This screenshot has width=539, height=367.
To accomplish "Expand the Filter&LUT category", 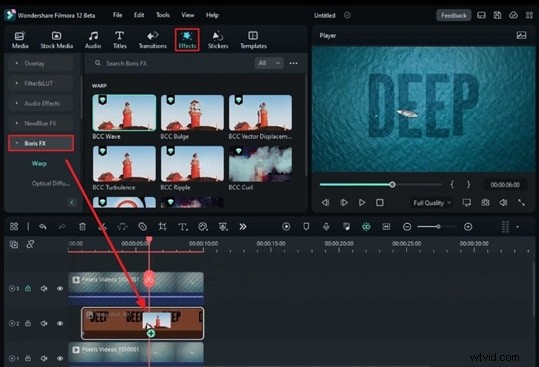I will [x=41, y=84].
